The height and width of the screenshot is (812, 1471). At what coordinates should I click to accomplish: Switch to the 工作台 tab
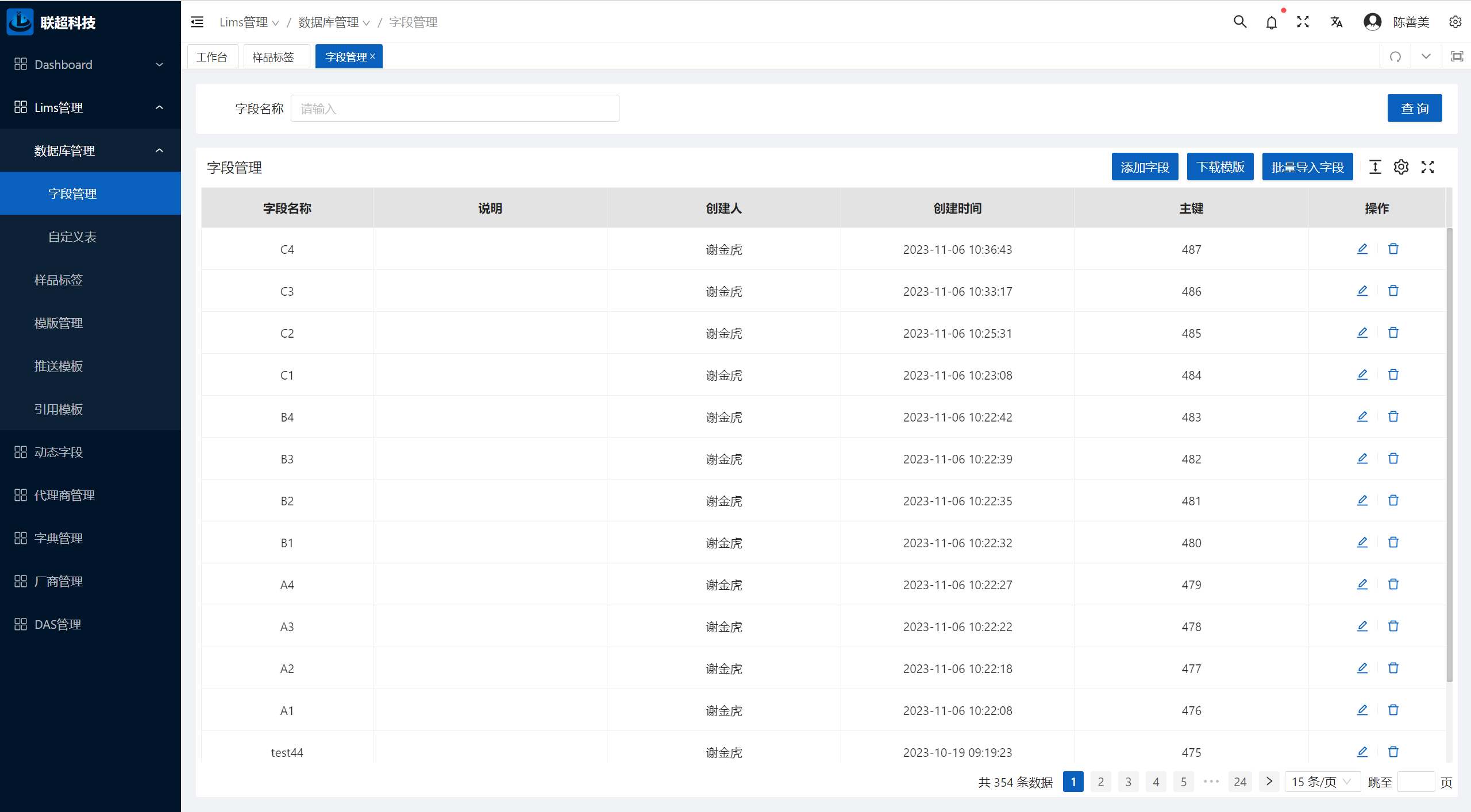point(212,56)
